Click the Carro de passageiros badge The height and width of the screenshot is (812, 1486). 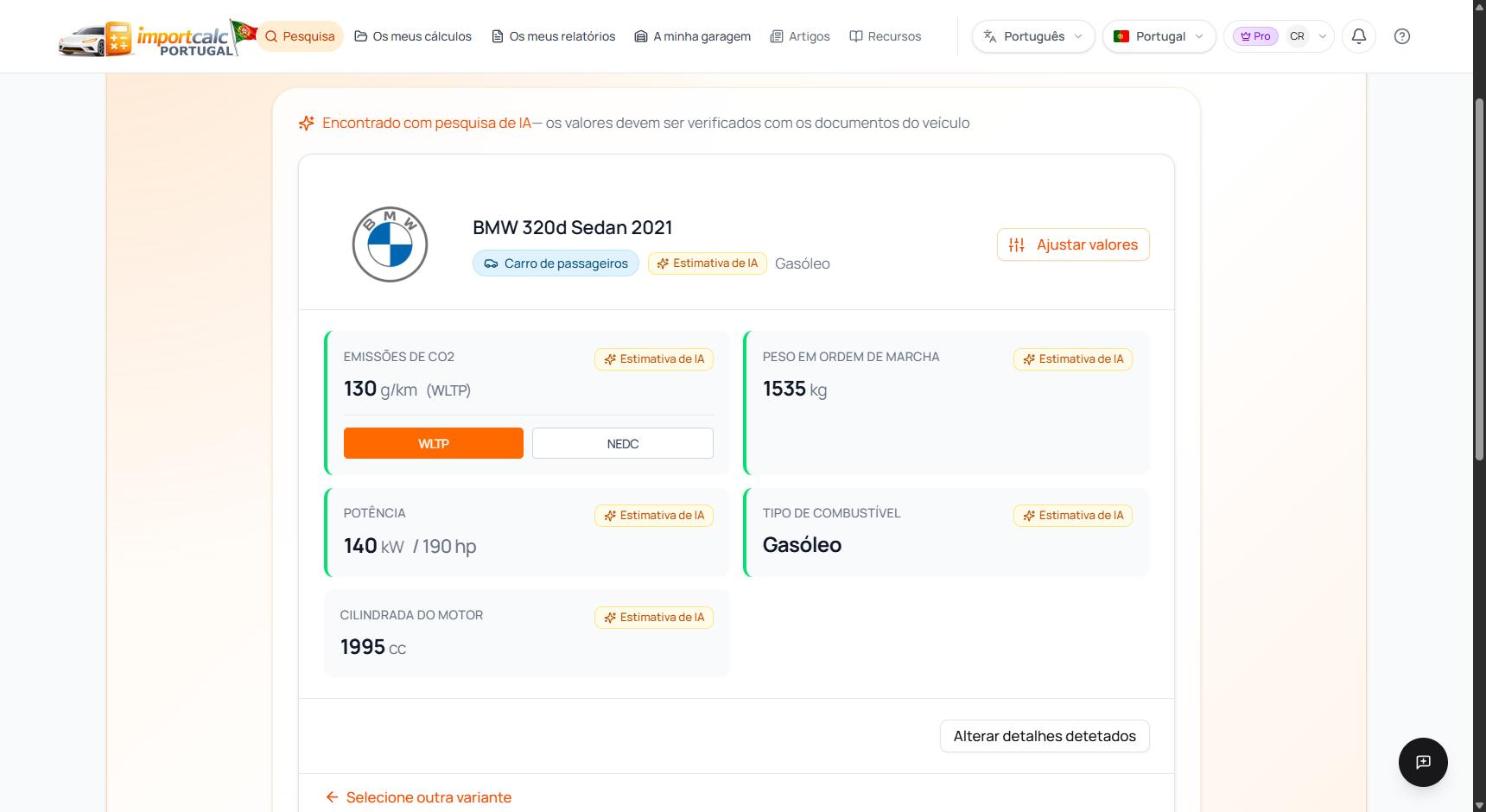556,263
